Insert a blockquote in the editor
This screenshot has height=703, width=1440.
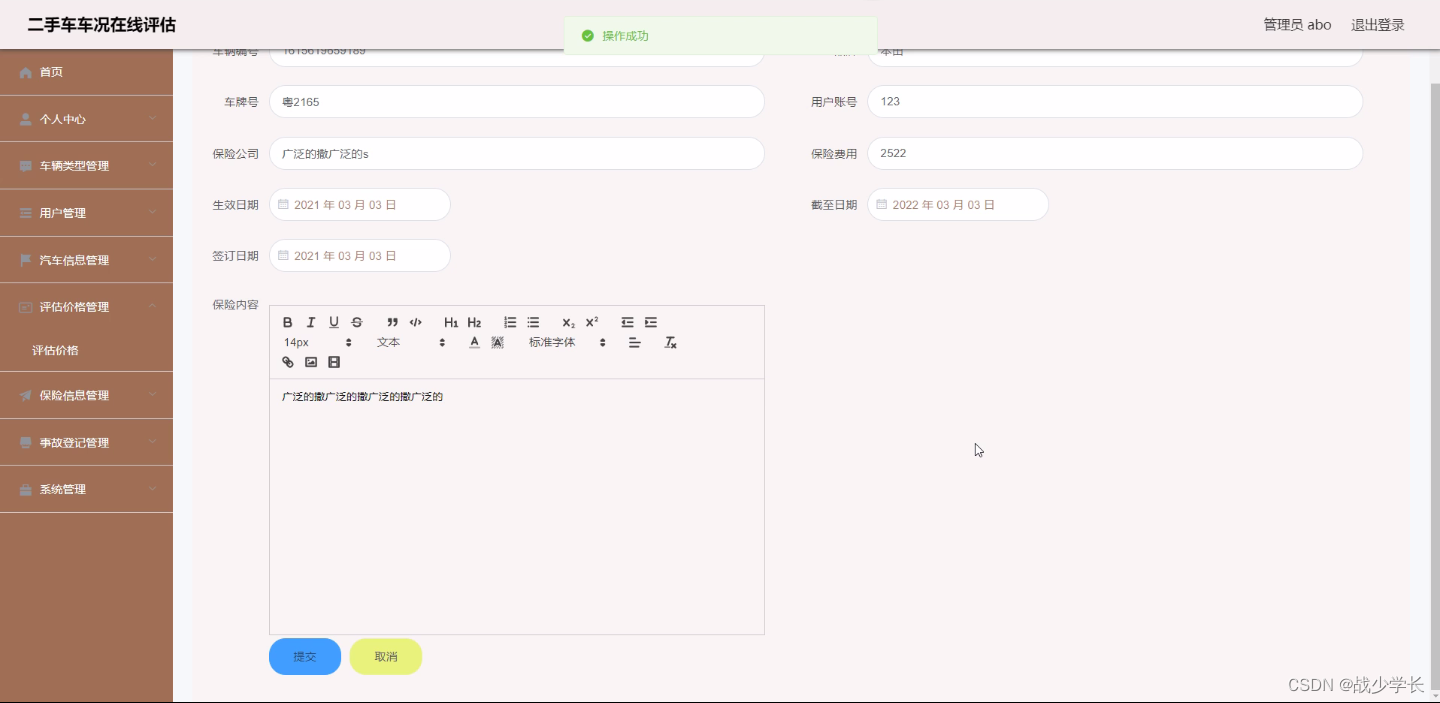coord(391,321)
